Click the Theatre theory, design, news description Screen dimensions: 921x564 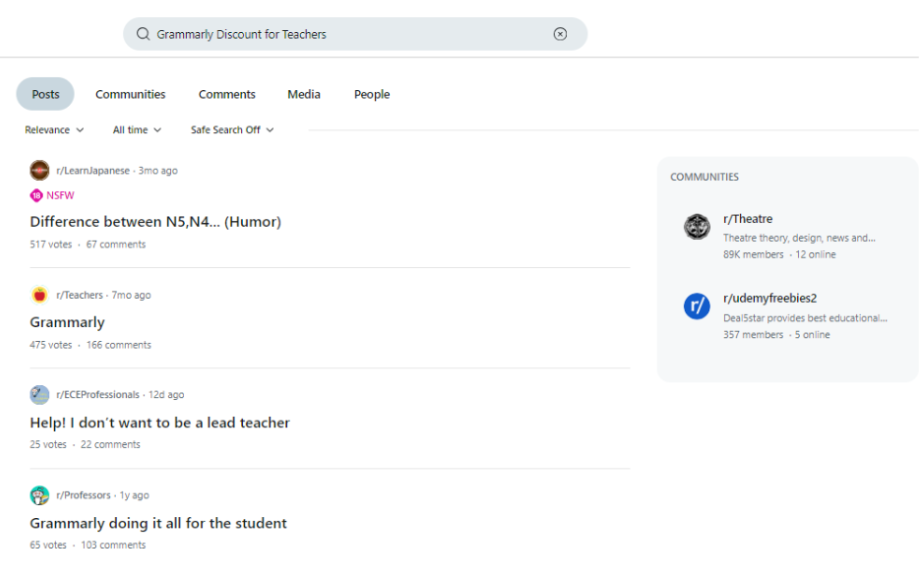click(x=799, y=238)
